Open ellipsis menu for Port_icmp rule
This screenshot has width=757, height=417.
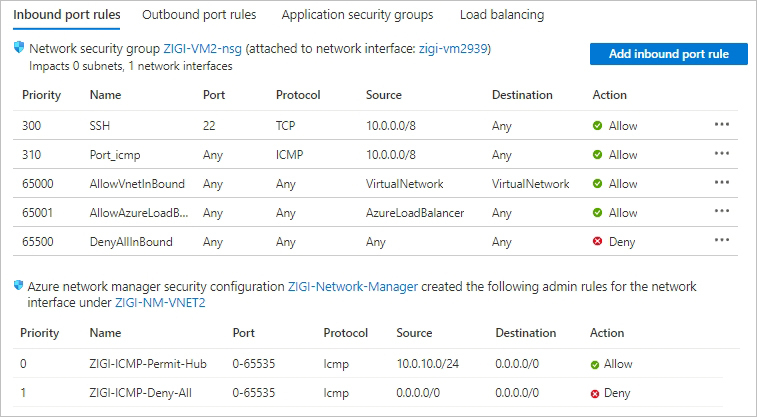(722, 154)
